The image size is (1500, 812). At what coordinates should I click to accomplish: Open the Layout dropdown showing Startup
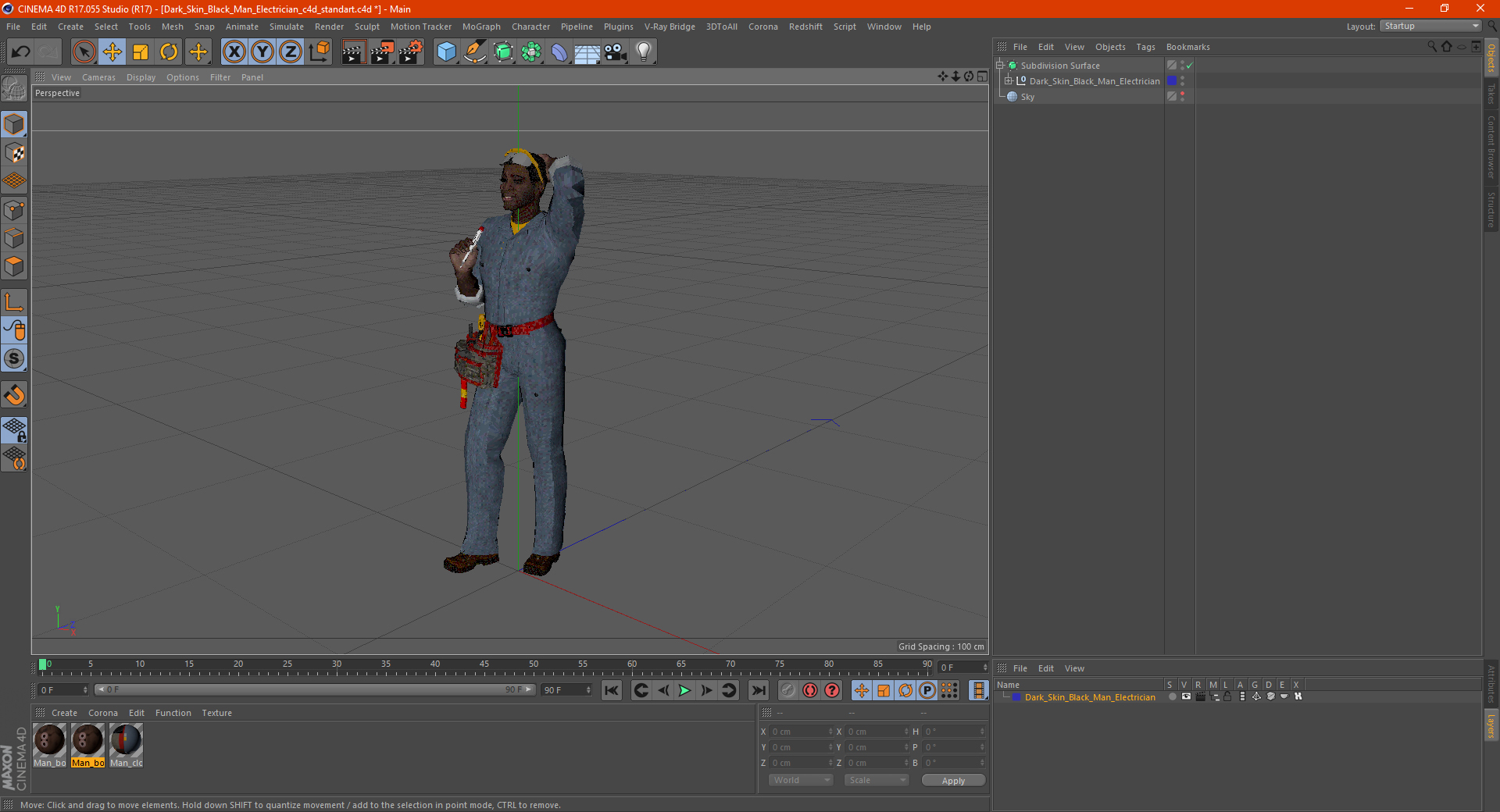1430,26
